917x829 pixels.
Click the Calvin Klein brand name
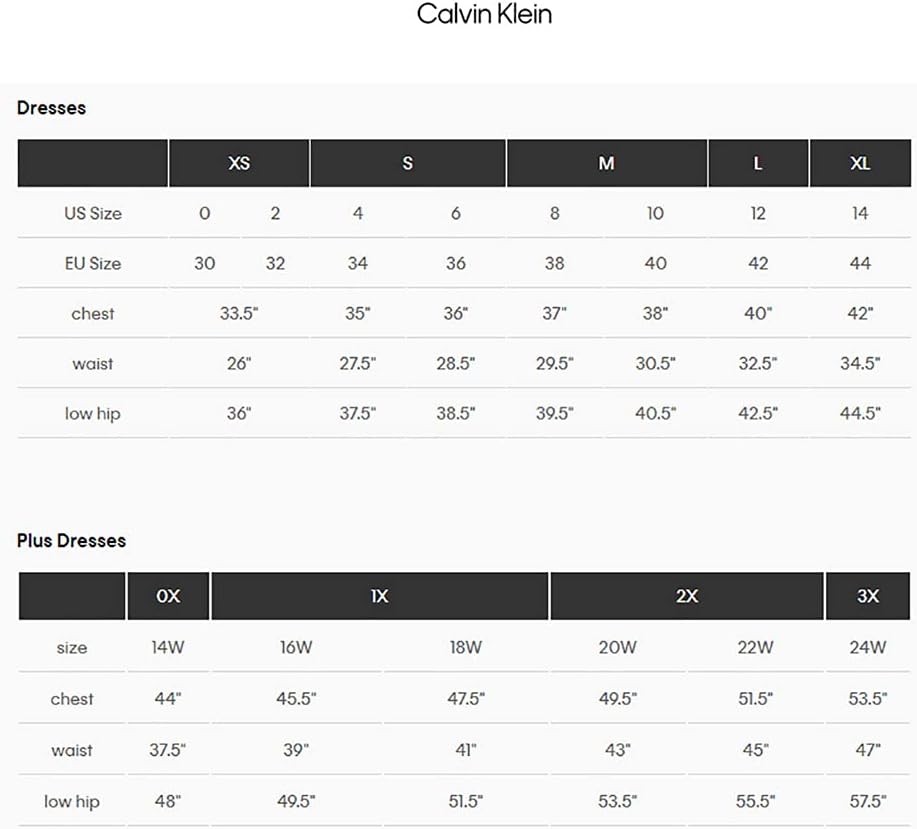point(483,15)
